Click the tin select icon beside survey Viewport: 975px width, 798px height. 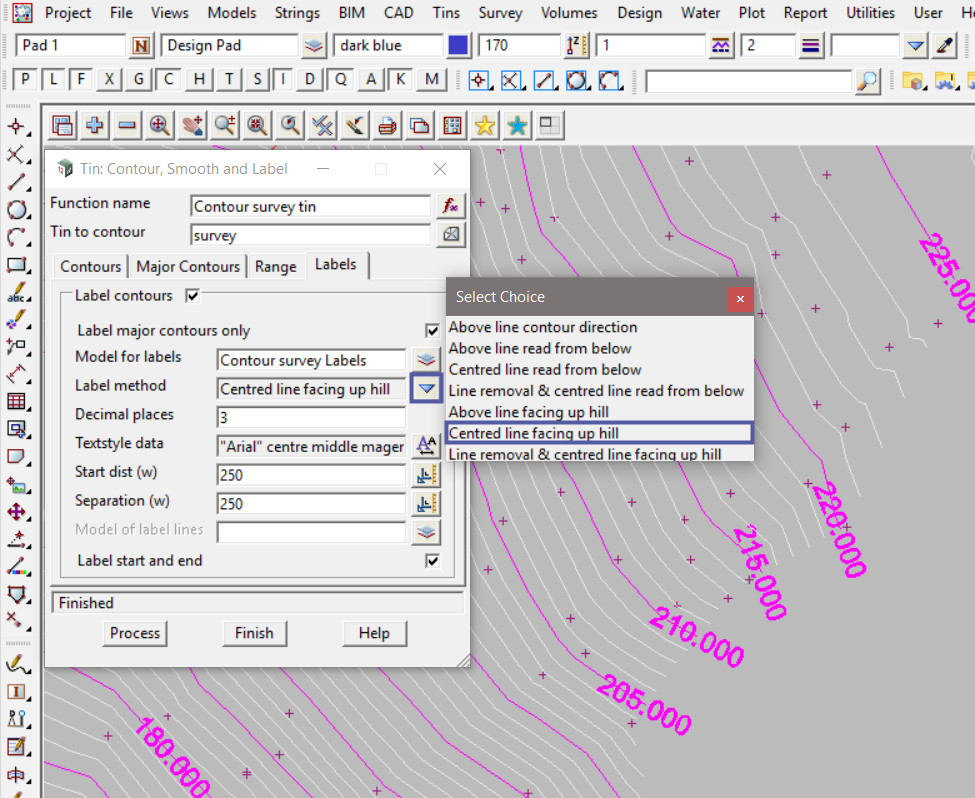click(x=451, y=235)
